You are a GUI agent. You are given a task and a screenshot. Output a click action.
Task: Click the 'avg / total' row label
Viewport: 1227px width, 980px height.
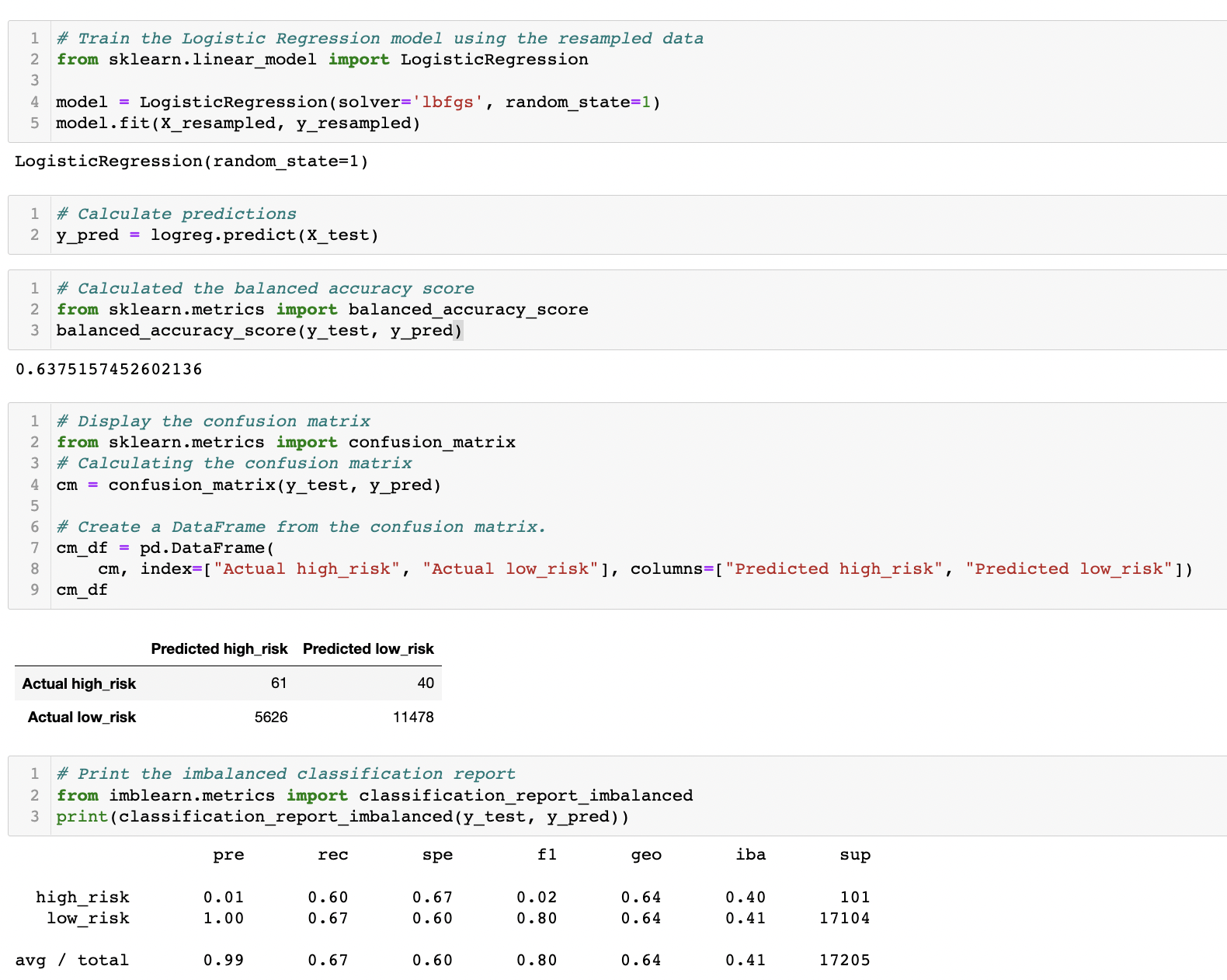pos(72,961)
